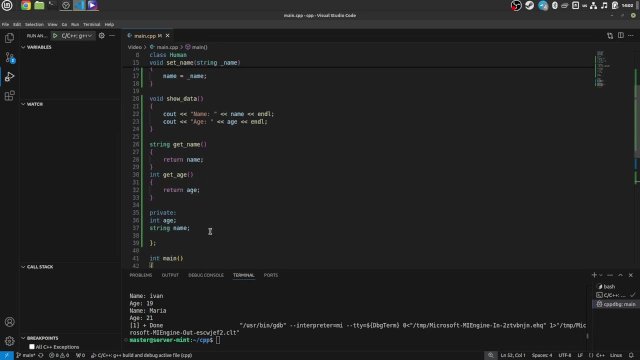Switch to the PORTS panel tab
Image resolution: width=640 pixels, height=360 pixels.
click(x=271, y=276)
